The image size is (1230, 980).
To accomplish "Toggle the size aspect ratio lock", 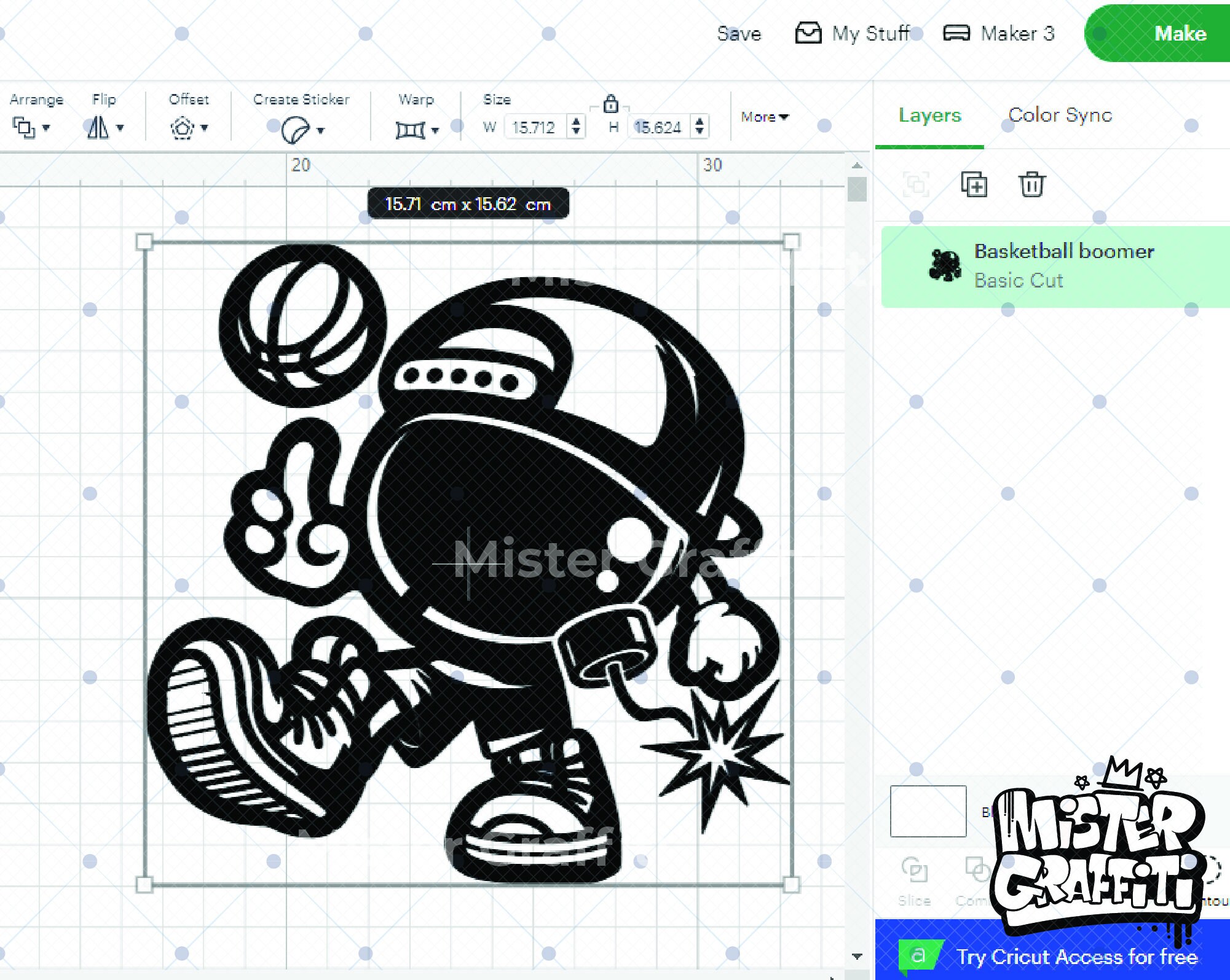I will click(610, 106).
